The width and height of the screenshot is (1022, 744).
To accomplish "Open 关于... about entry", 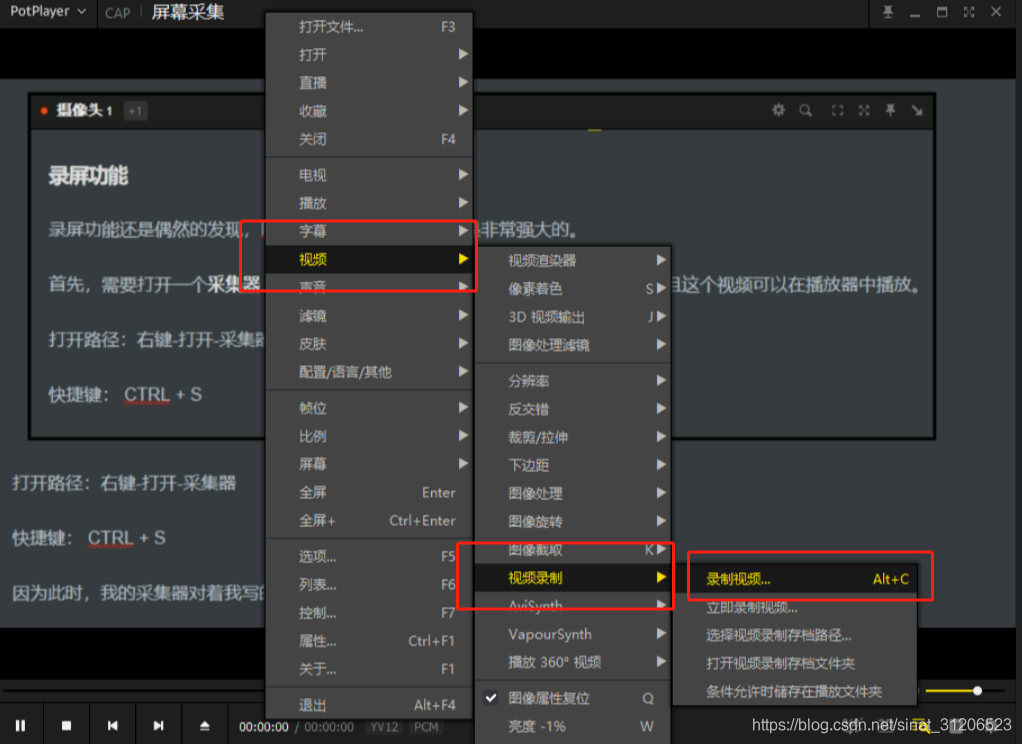I will pos(369,669).
